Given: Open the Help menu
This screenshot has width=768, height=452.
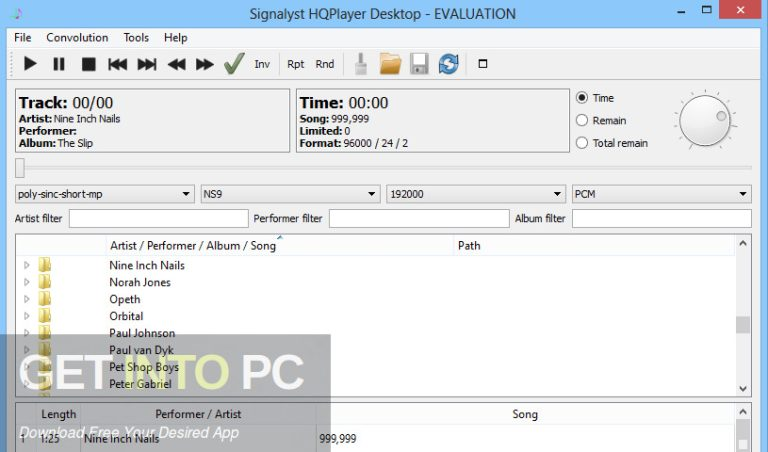Looking at the screenshot, I should [175, 38].
